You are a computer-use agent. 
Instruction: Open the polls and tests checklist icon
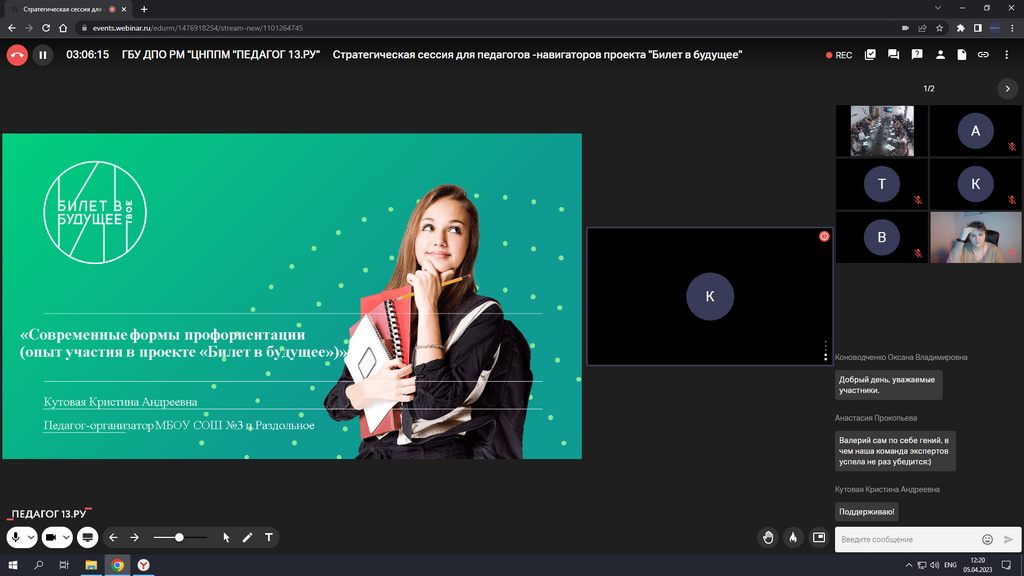point(870,55)
